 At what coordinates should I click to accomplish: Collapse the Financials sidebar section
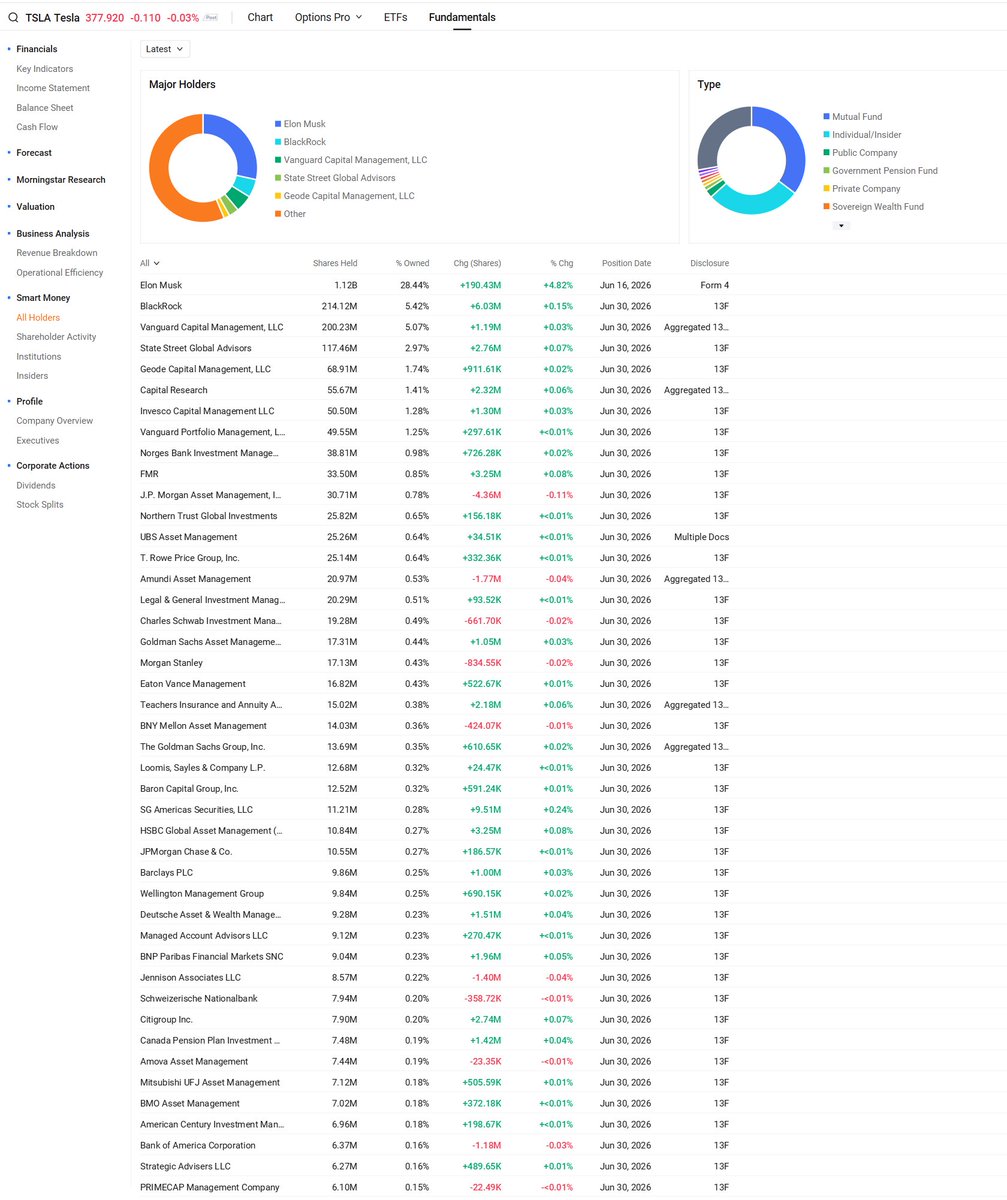(37, 49)
